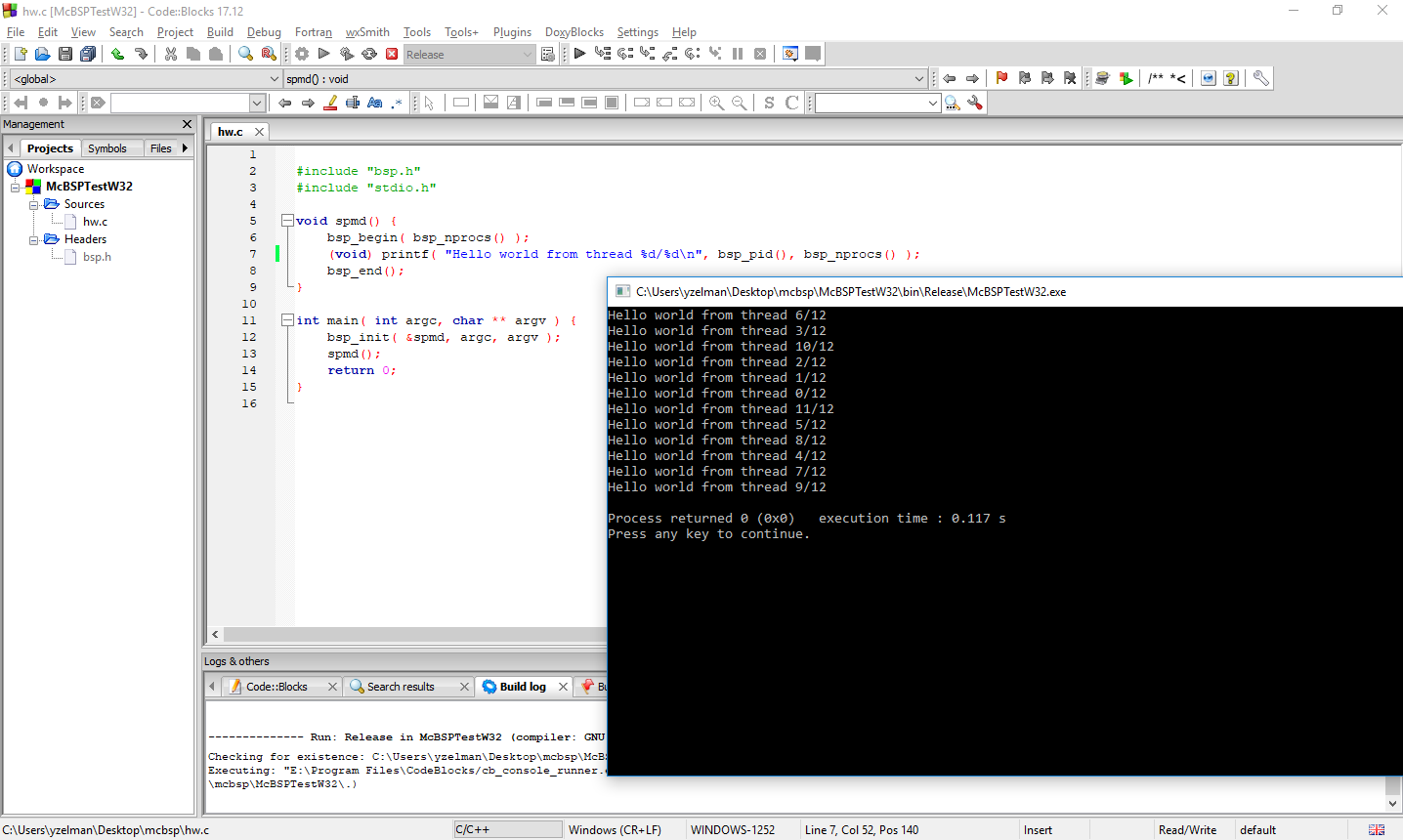Viewport: 1403px width, 840px height.
Task: Toggle match case Aa option
Action: pyautogui.click(x=375, y=103)
